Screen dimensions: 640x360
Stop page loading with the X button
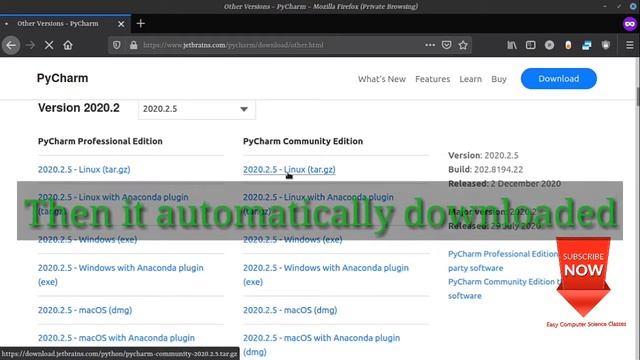point(49,45)
